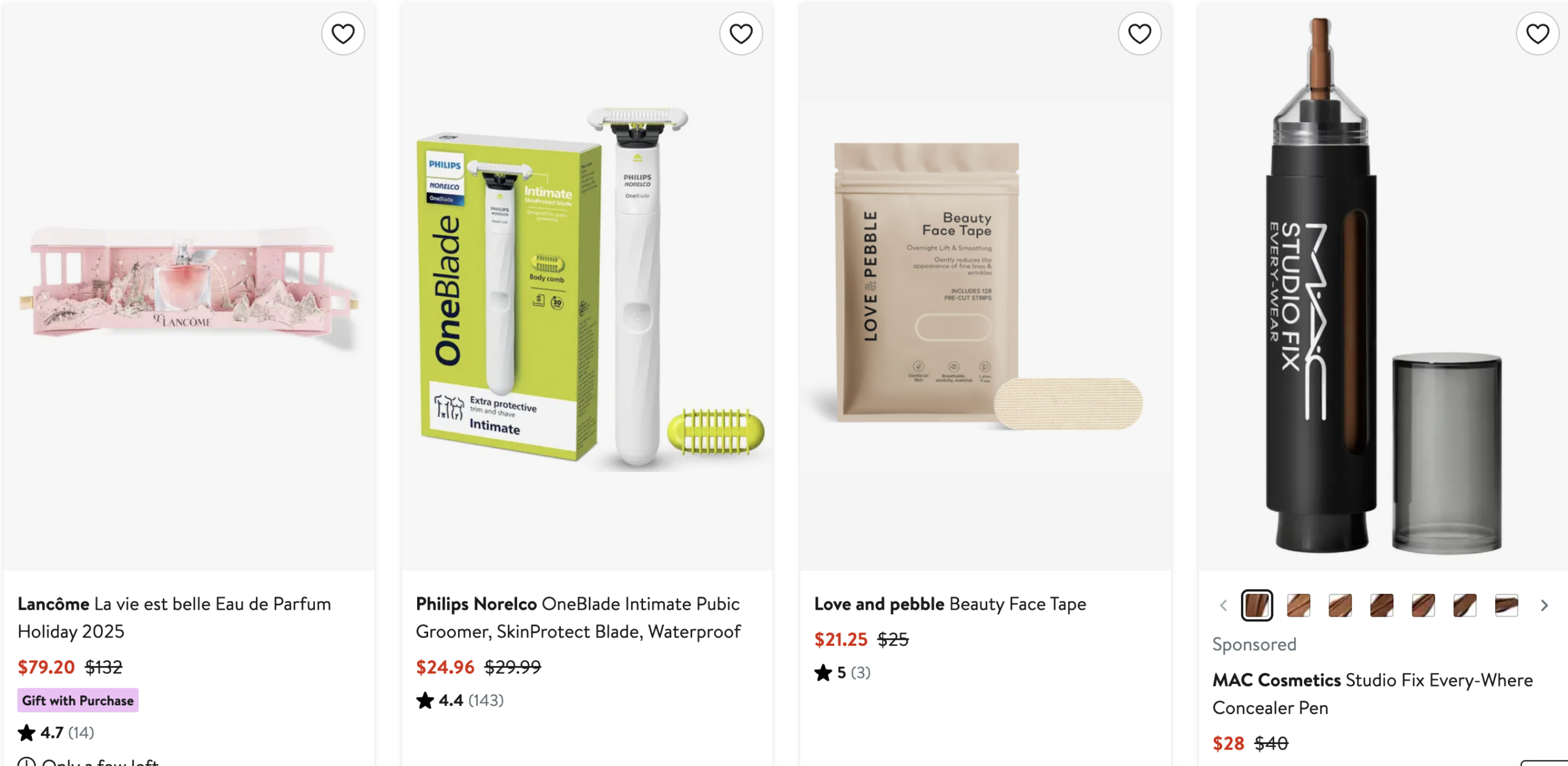Screen dimensions: 1568x766
Task: Show next concealer shade swatches
Action: click(1544, 606)
